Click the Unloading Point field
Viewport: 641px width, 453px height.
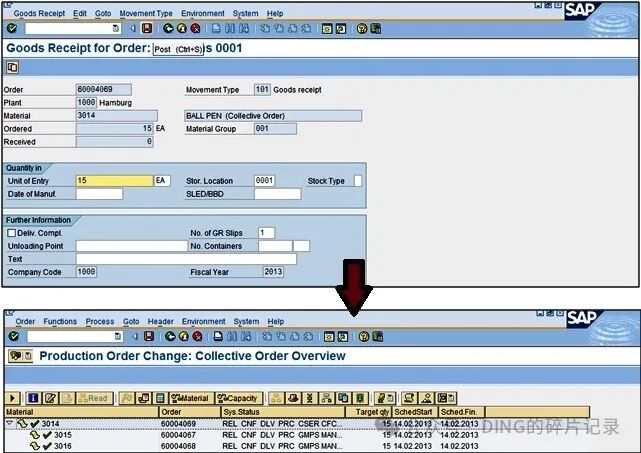(132, 246)
